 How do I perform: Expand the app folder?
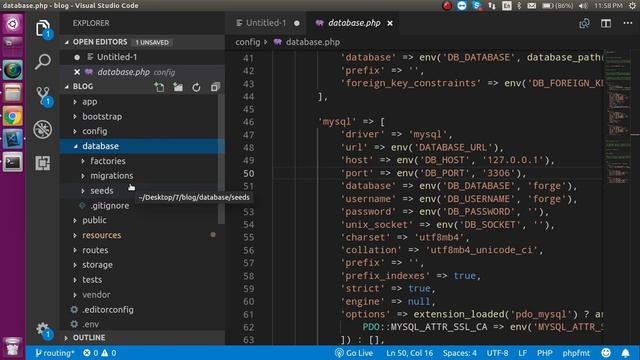tap(142, 102)
